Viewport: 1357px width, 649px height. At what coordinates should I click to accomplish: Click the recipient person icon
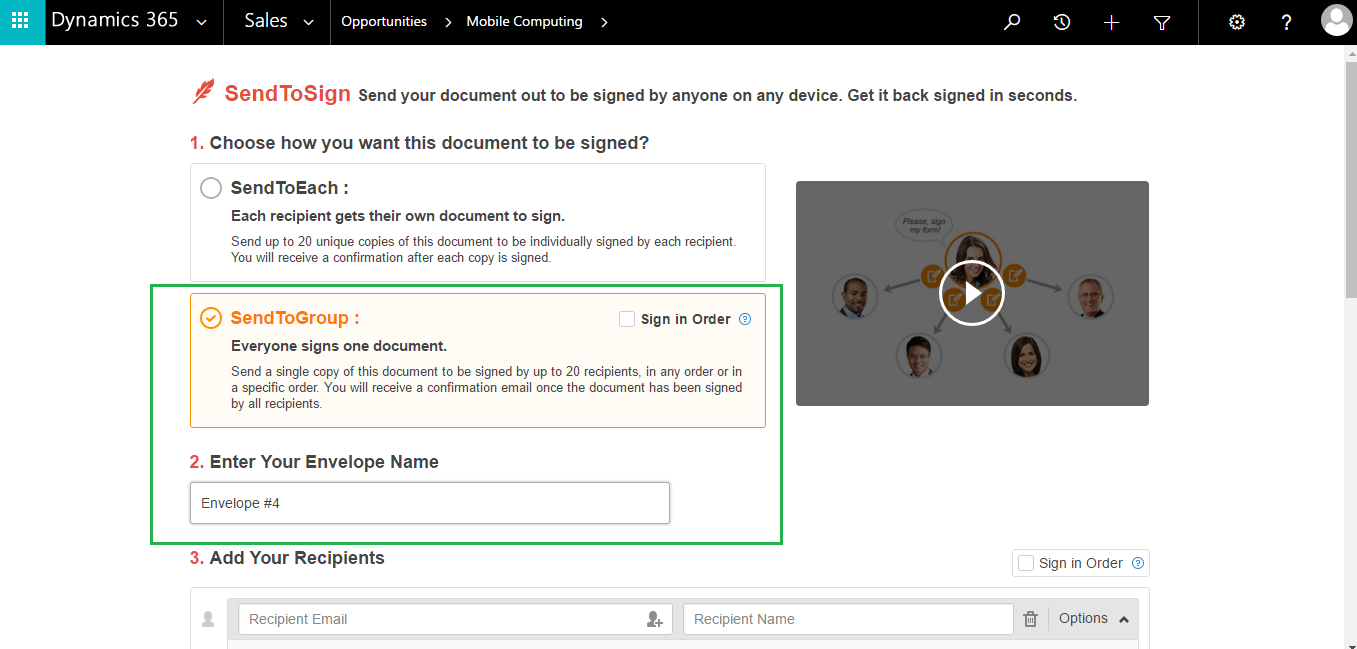tap(208, 619)
